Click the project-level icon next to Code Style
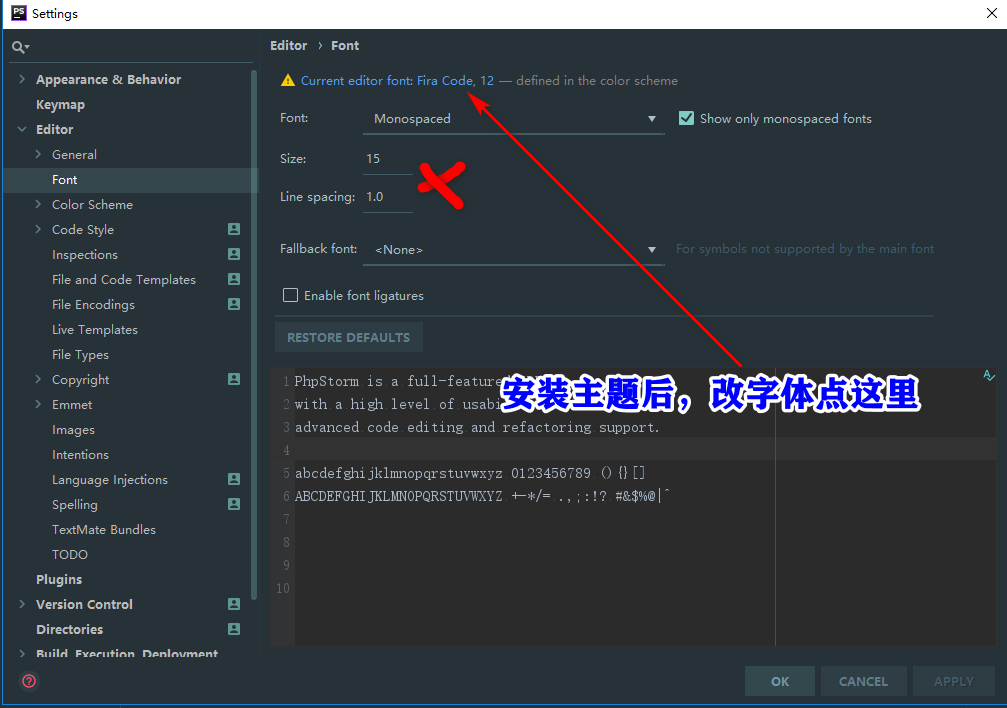1007x708 pixels. click(x=234, y=229)
